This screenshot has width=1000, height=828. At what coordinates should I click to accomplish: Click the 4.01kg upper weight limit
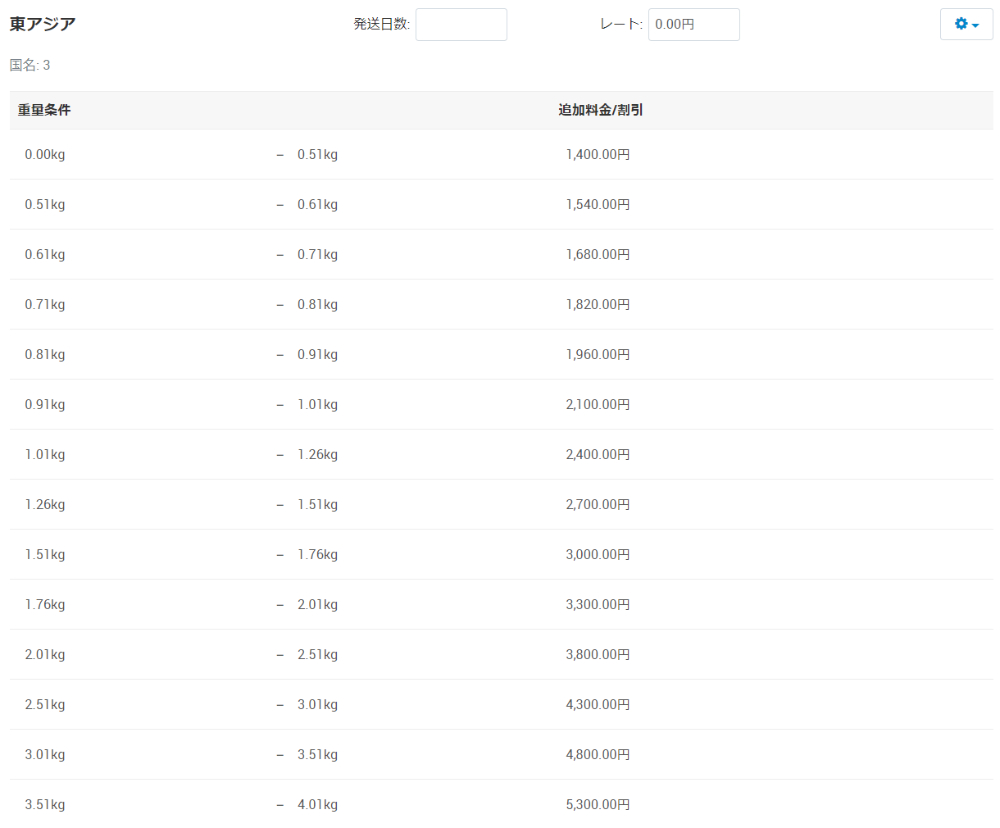click(x=318, y=804)
